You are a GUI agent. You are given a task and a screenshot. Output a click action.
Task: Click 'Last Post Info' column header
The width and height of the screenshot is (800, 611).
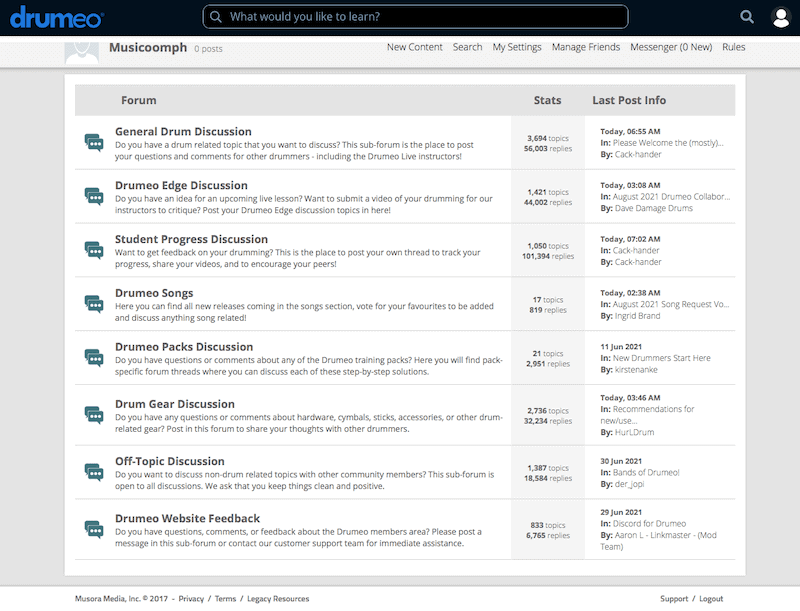(x=629, y=100)
